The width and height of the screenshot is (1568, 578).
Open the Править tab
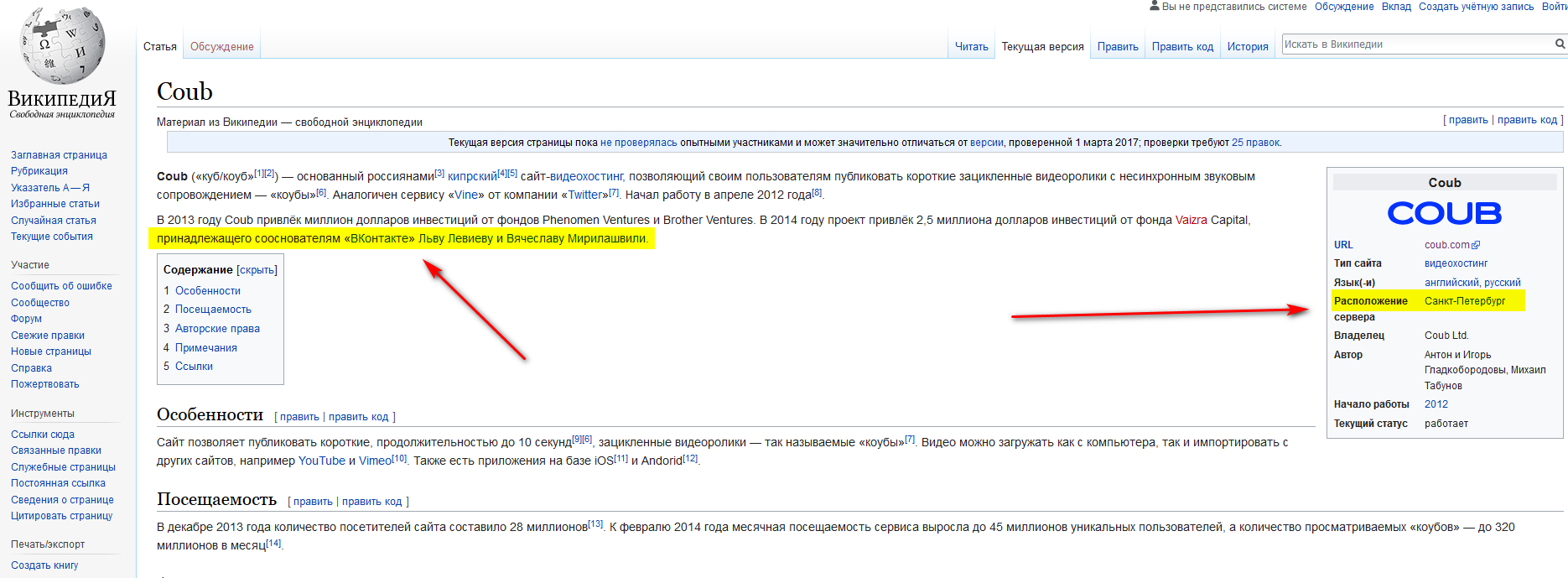click(x=1118, y=47)
